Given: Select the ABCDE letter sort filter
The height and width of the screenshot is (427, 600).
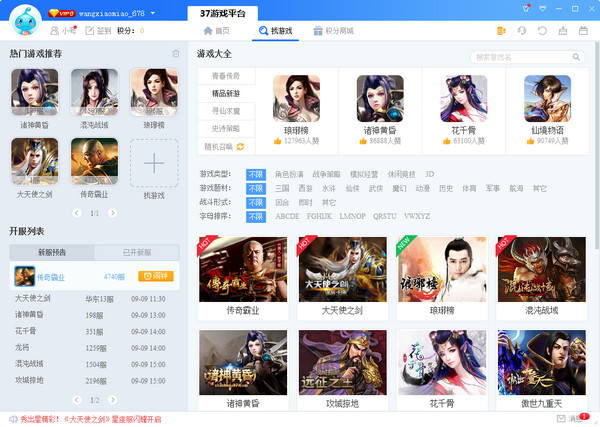Looking at the screenshot, I should (x=287, y=216).
